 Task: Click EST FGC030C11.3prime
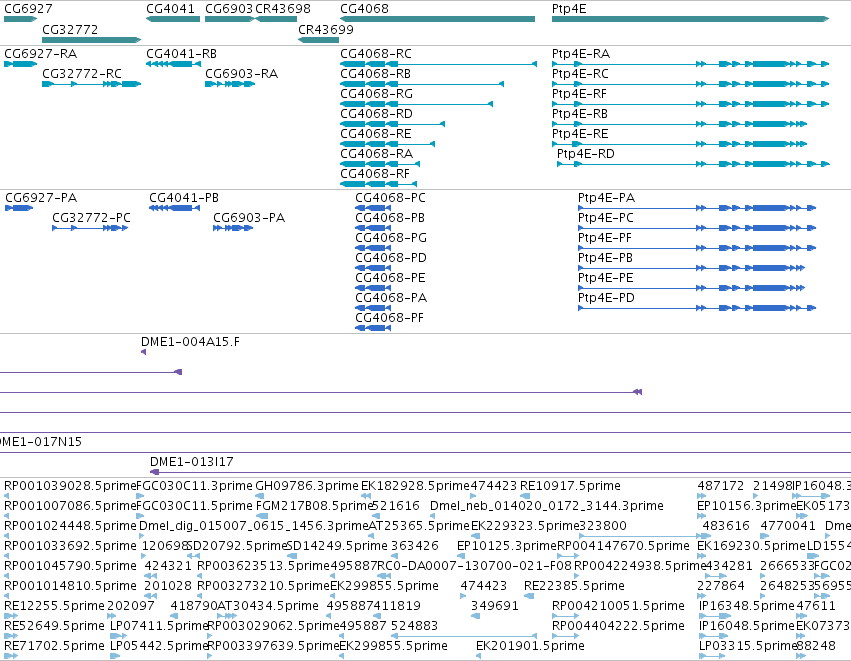[x=195, y=486]
